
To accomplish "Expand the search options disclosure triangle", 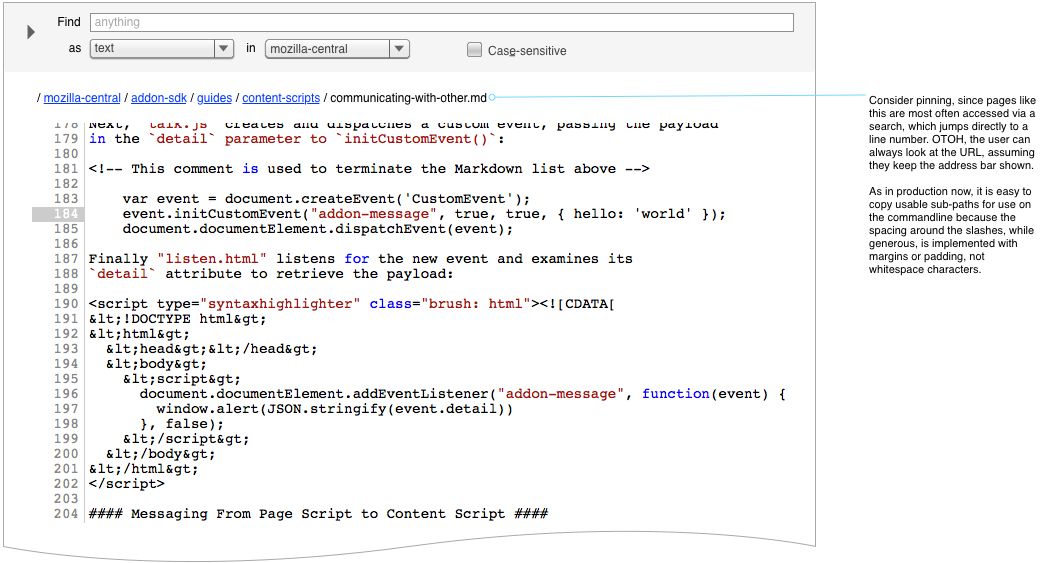I will pyautogui.click(x=31, y=32).
